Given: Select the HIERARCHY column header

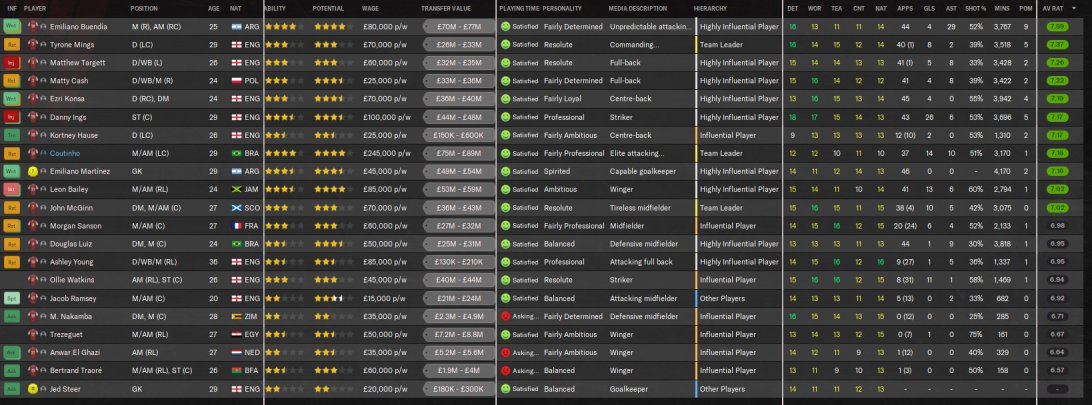Looking at the screenshot, I should coord(710,8).
